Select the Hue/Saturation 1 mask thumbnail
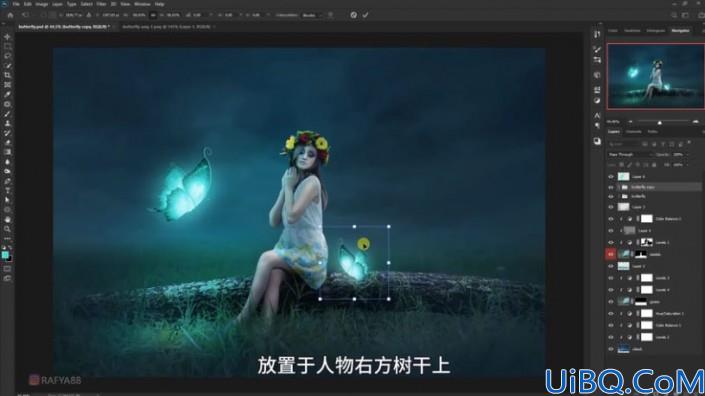This screenshot has height=396, width=705. coord(647,314)
